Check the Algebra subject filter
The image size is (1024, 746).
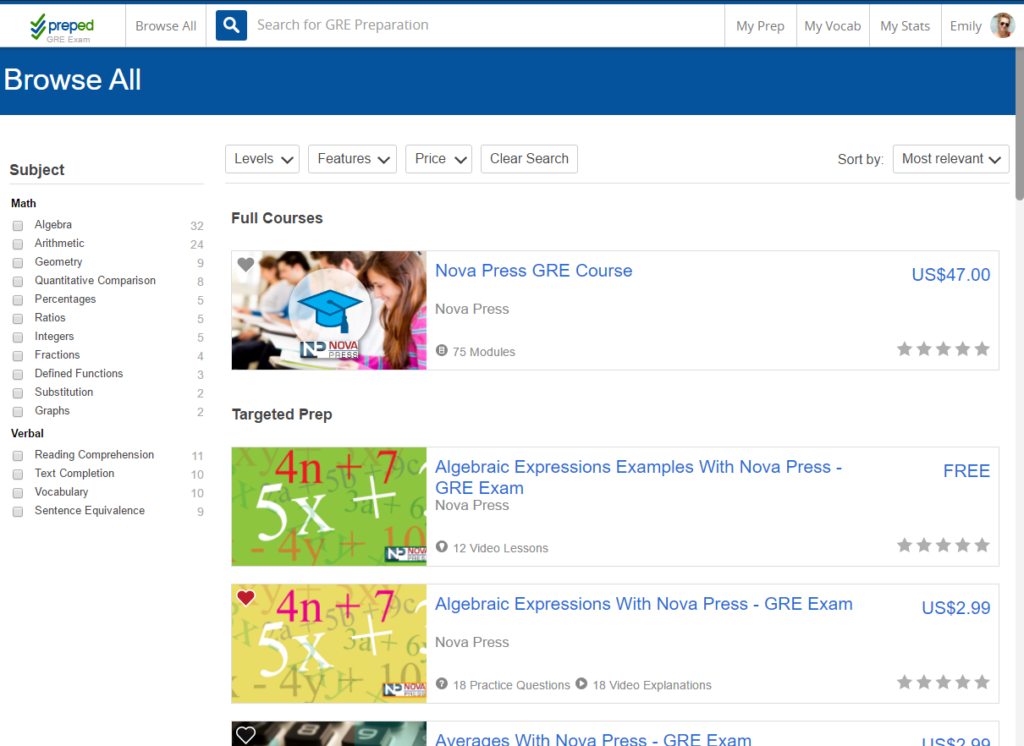point(18,225)
